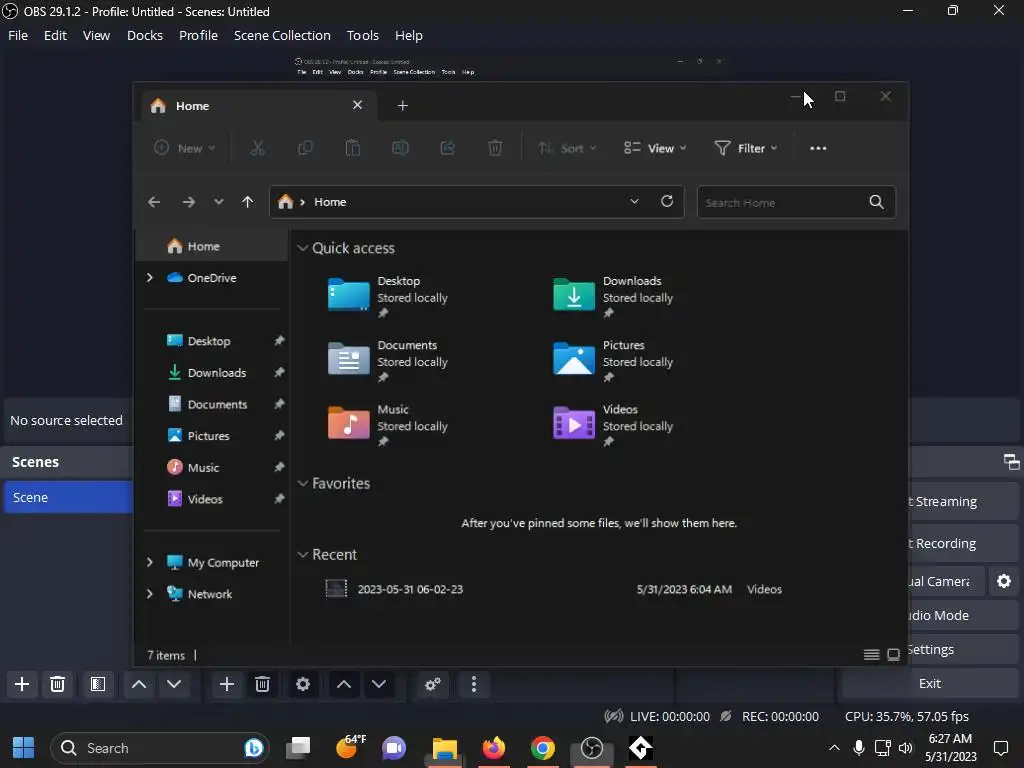Open the Tools menu
This screenshot has height=768, width=1024.
tap(362, 35)
